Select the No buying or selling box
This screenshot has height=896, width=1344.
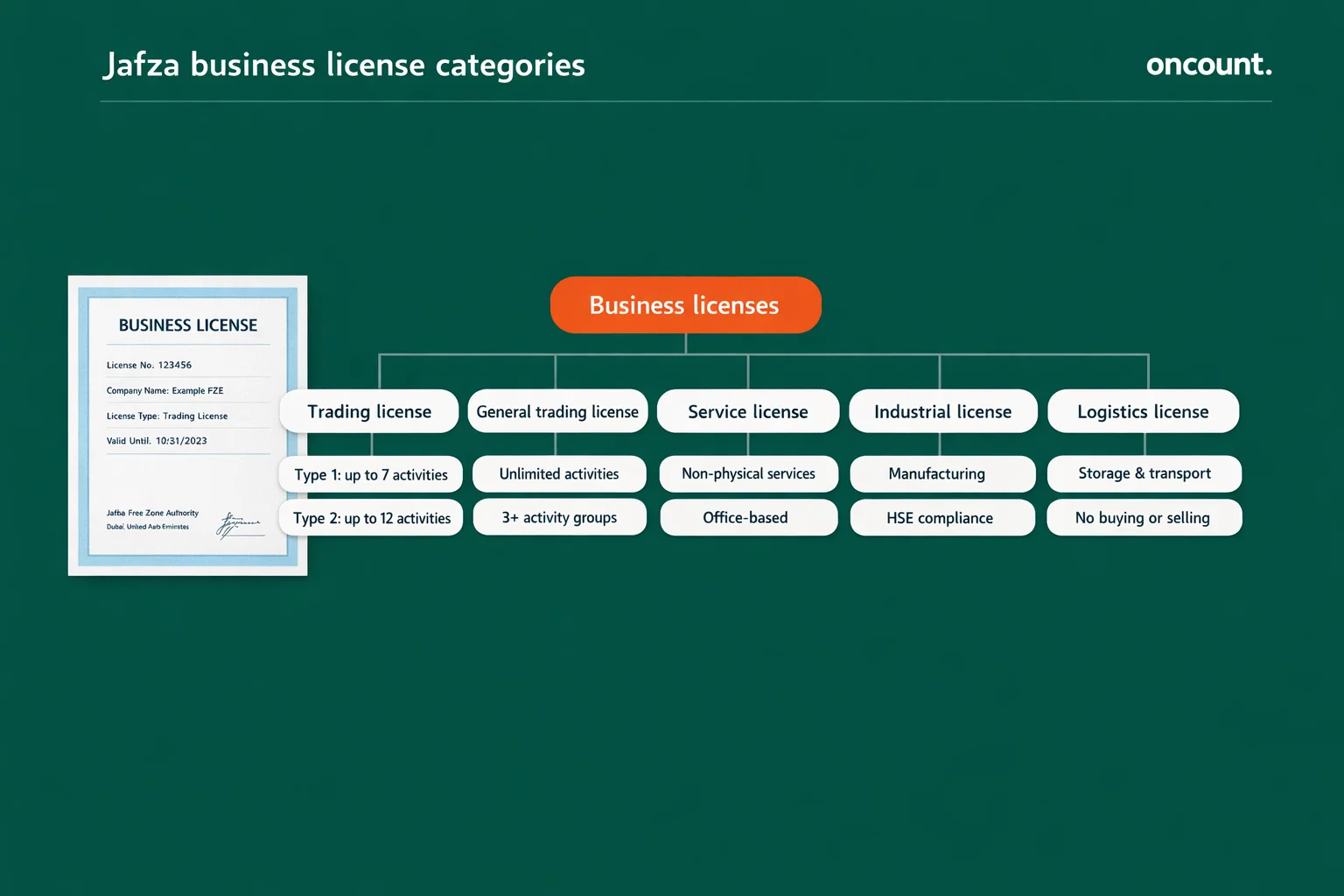click(x=1144, y=517)
